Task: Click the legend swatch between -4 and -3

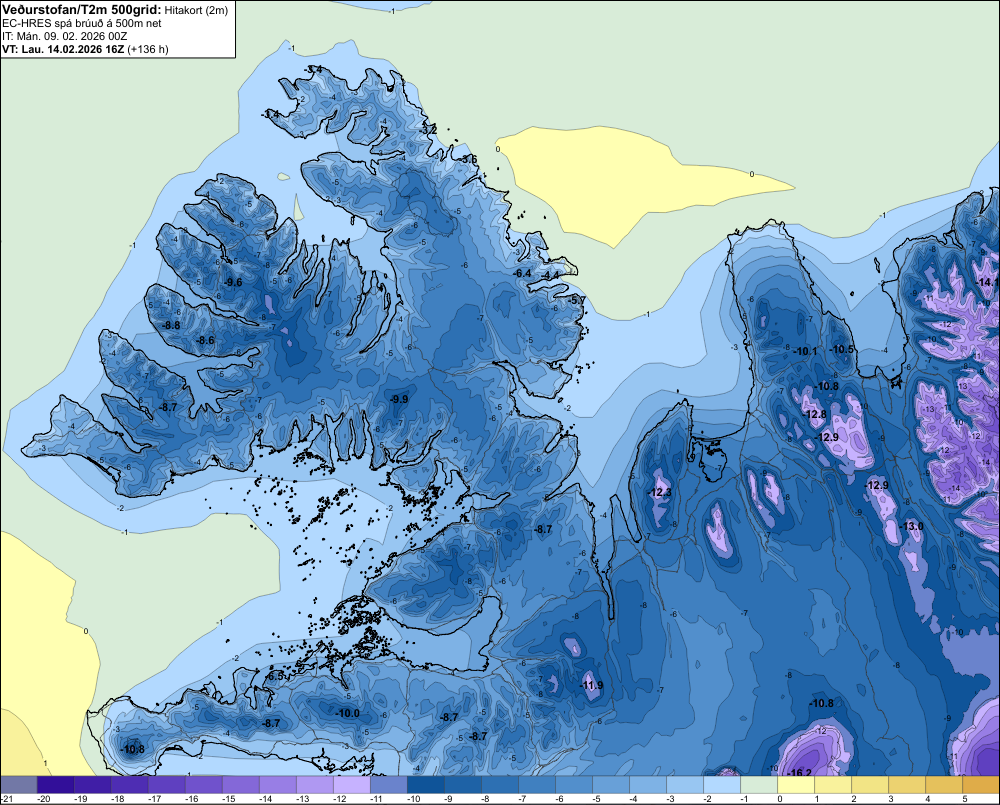Action: (648, 785)
